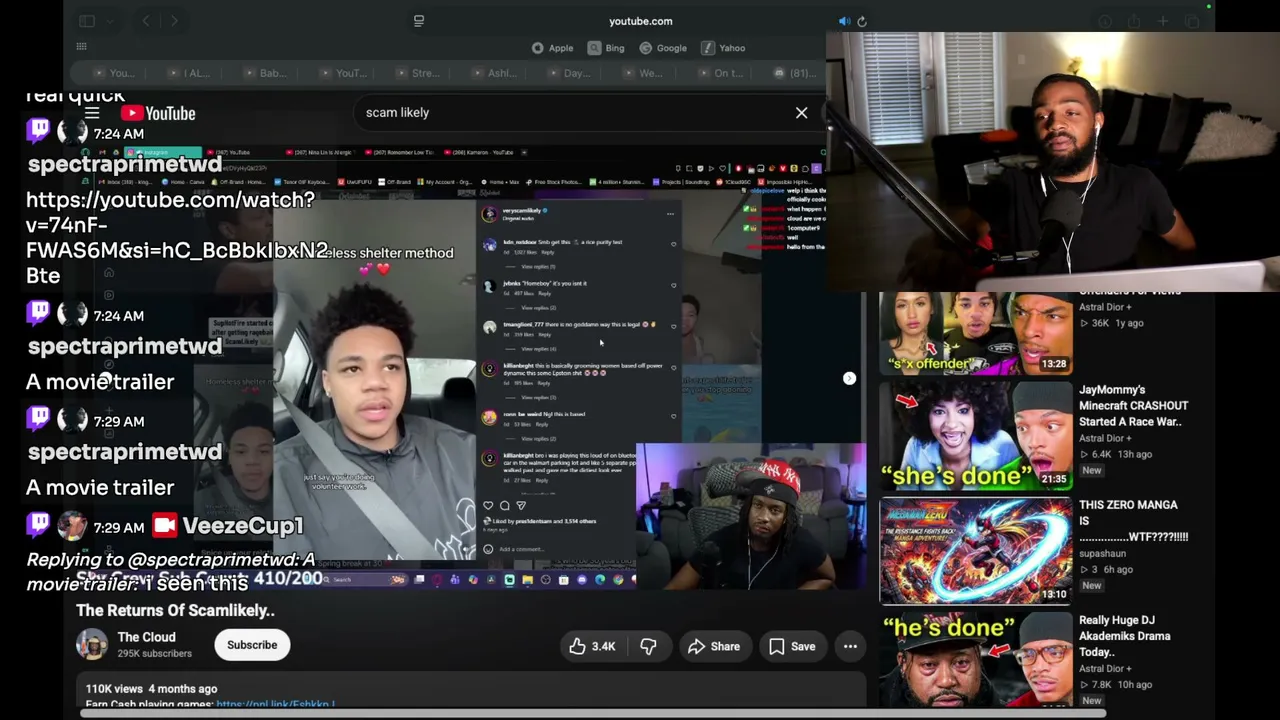Dislike the video with the thumbs-down

(648, 646)
